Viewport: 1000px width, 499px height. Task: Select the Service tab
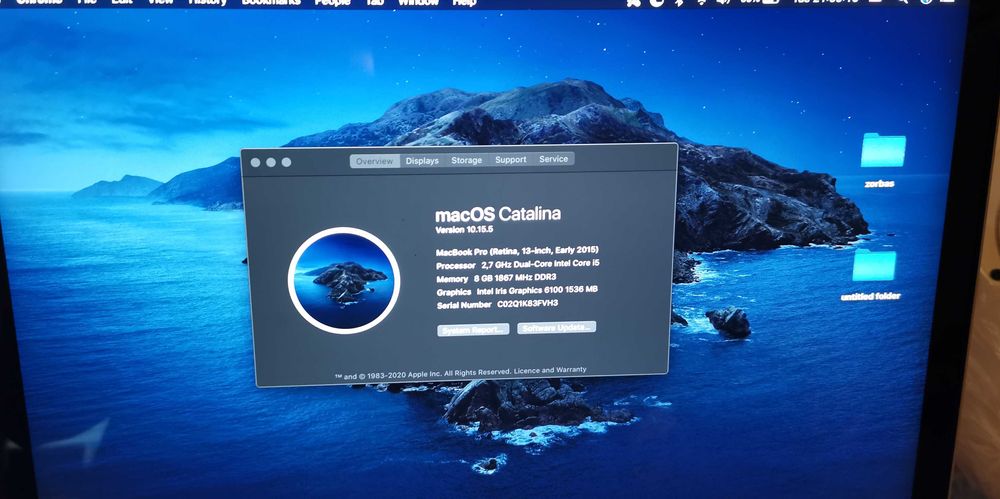click(x=554, y=159)
